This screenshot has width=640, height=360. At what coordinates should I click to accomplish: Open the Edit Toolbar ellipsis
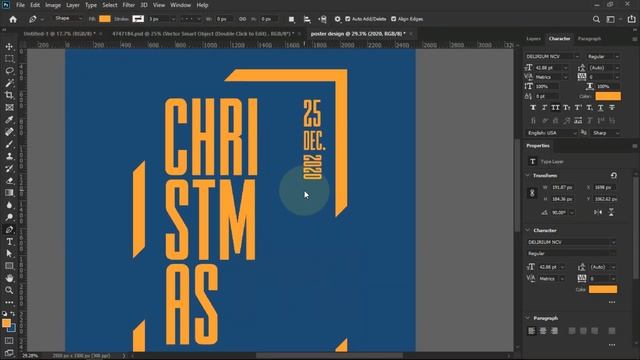(9, 302)
